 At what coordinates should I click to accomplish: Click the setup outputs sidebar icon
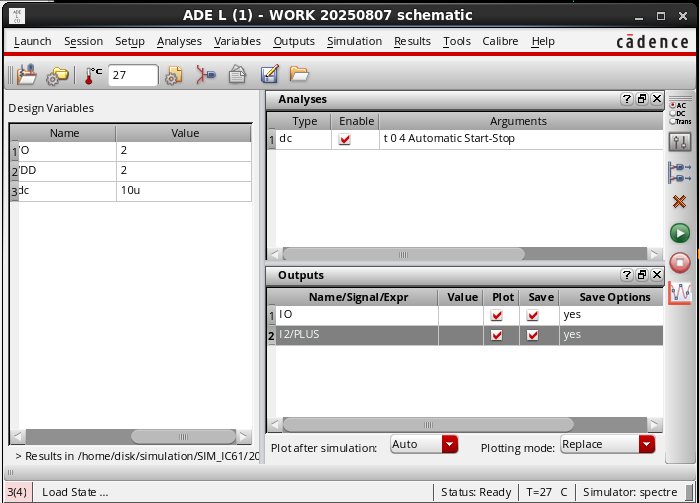[x=680, y=173]
